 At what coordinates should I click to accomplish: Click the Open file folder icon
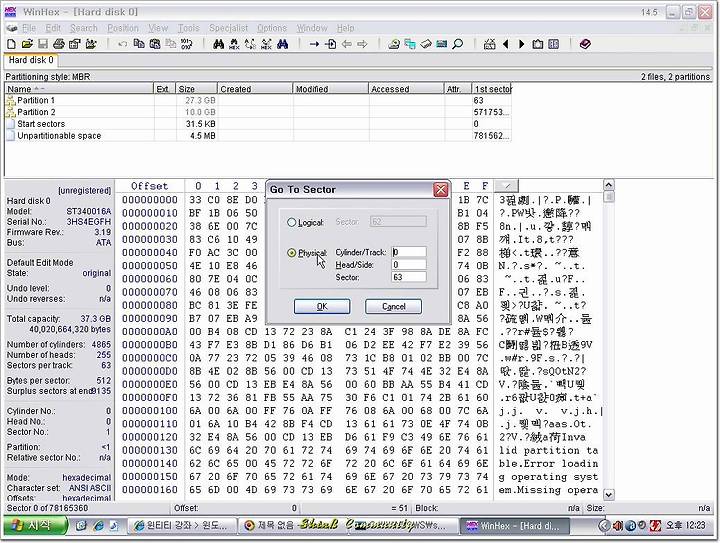(27, 44)
